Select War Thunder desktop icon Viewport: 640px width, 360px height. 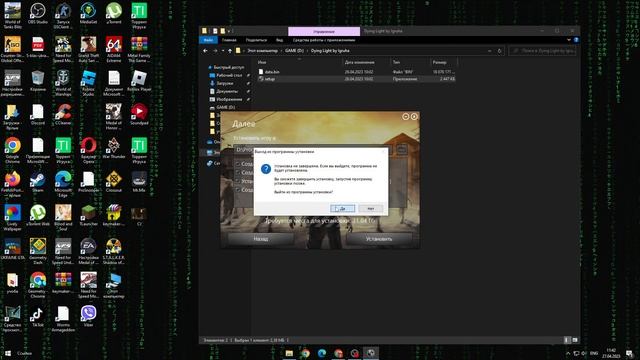114,148
